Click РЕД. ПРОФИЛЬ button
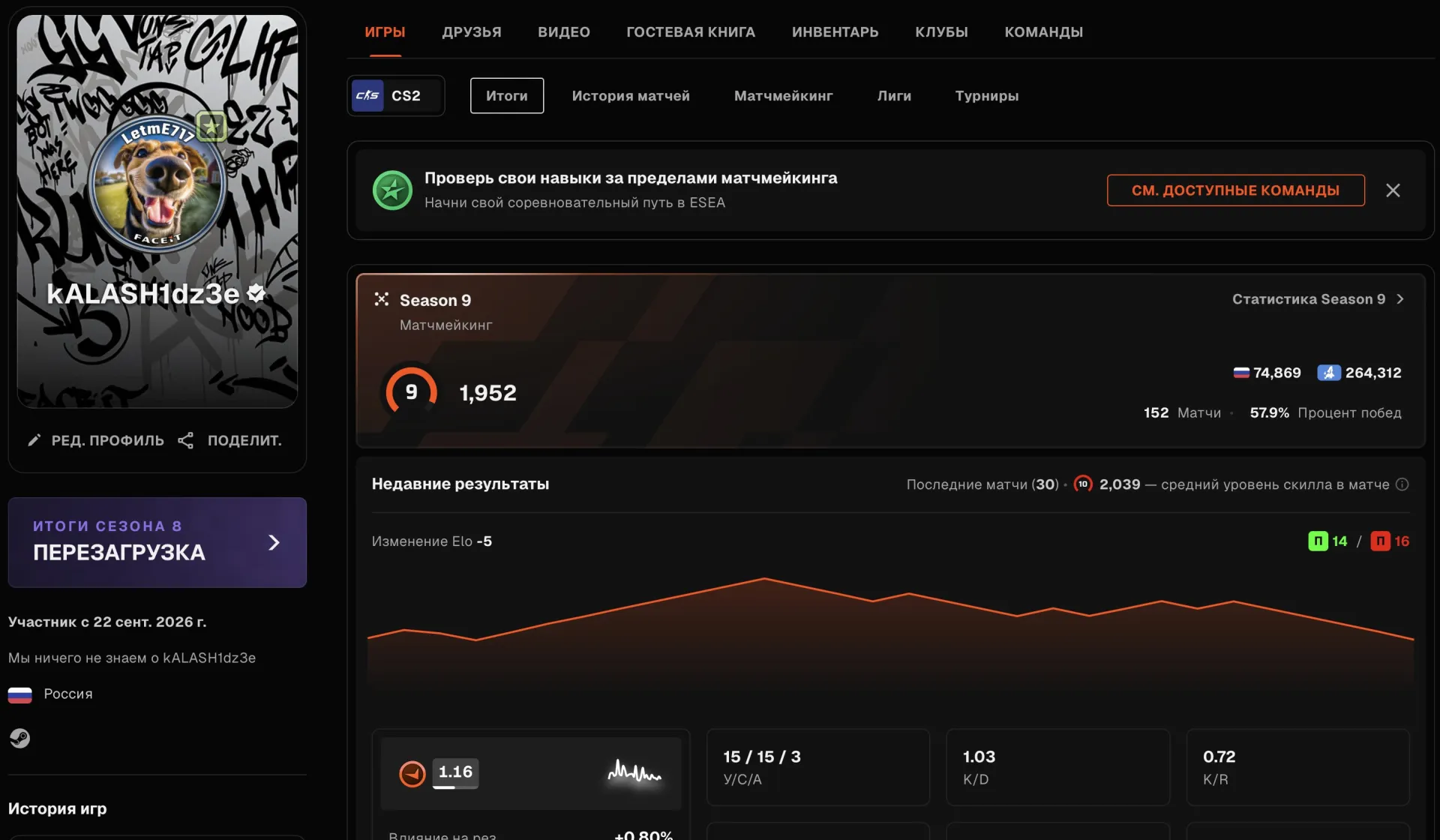The image size is (1440, 840). pyautogui.click(x=95, y=440)
